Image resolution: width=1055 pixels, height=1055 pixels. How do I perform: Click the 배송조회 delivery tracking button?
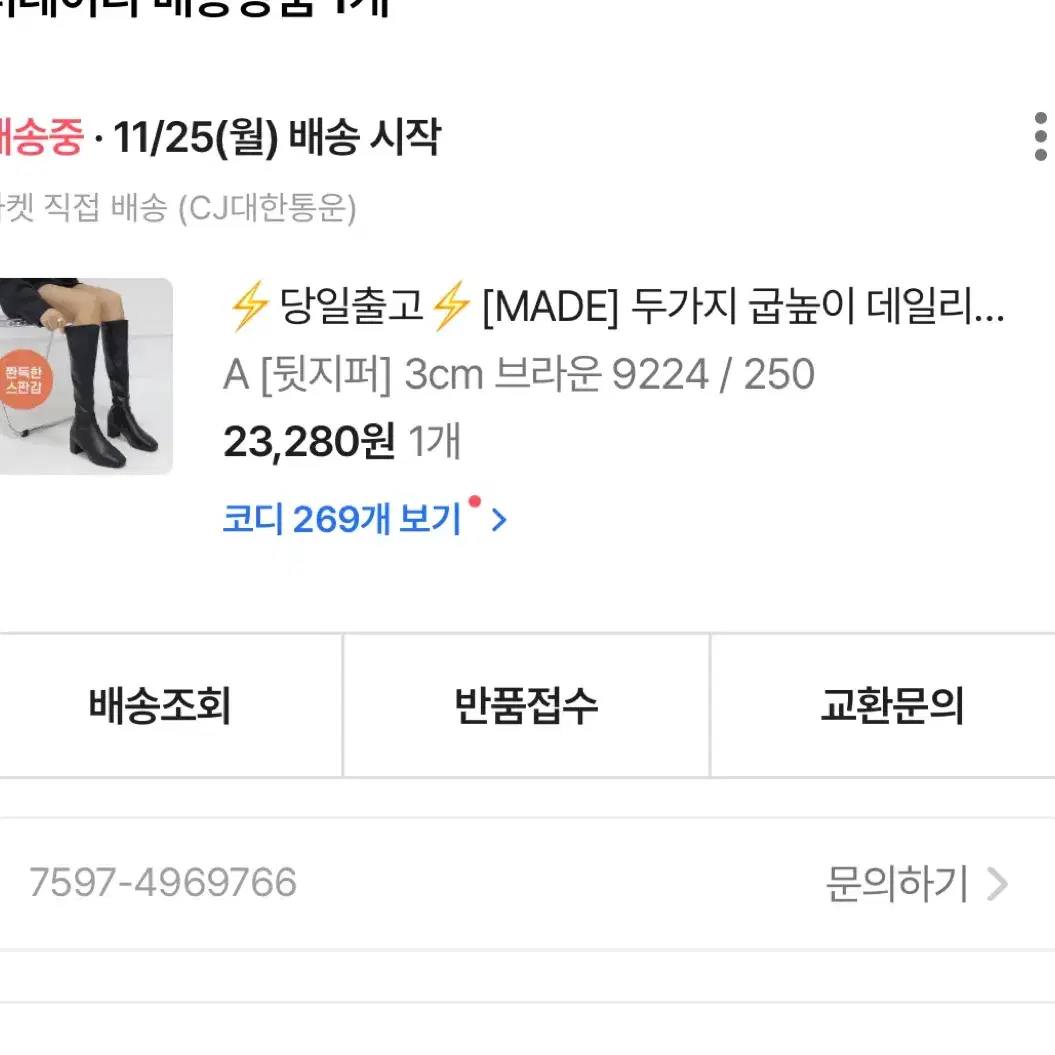(160, 706)
